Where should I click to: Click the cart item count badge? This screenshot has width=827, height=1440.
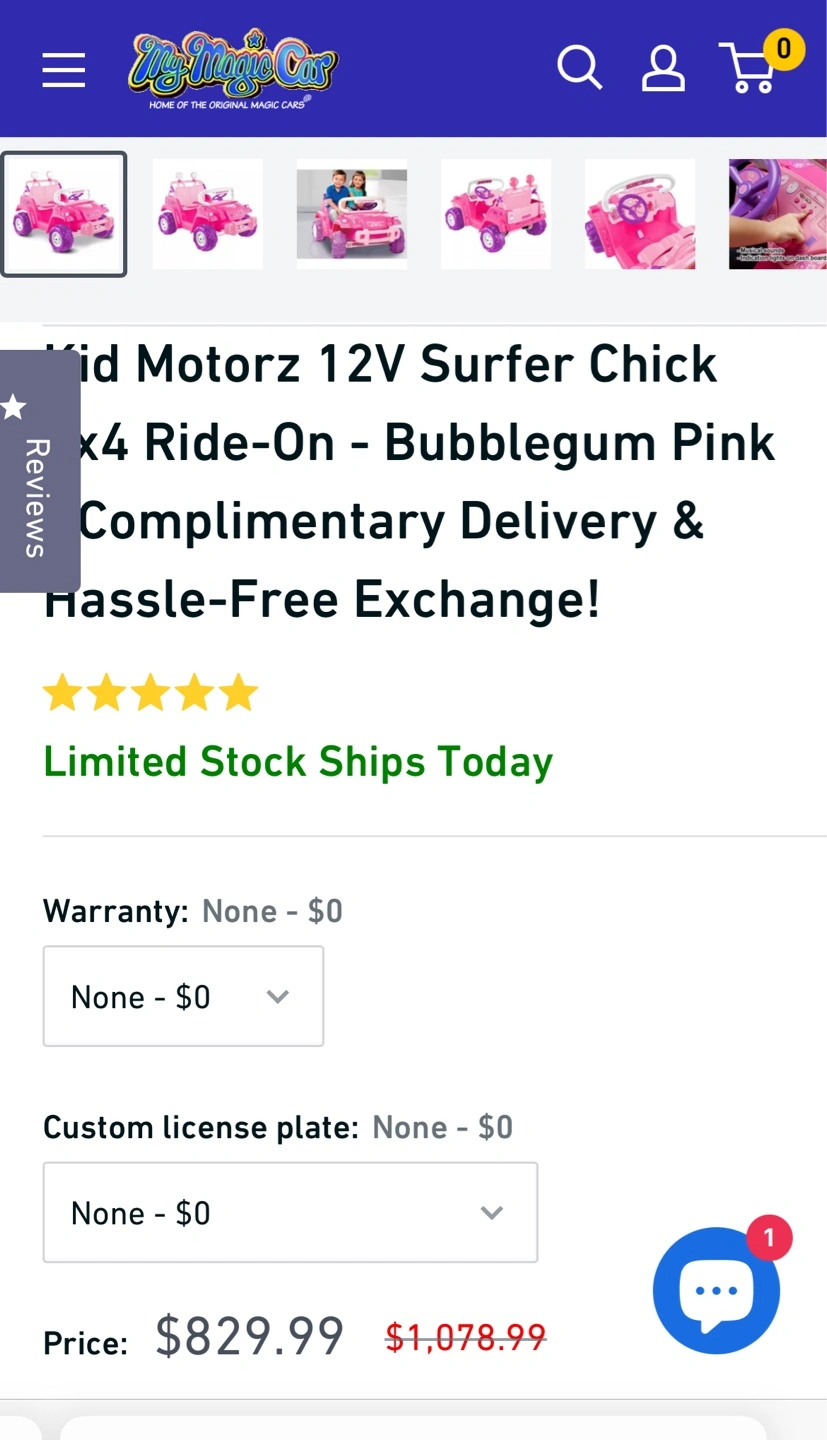pyautogui.click(x=783, y=49)
